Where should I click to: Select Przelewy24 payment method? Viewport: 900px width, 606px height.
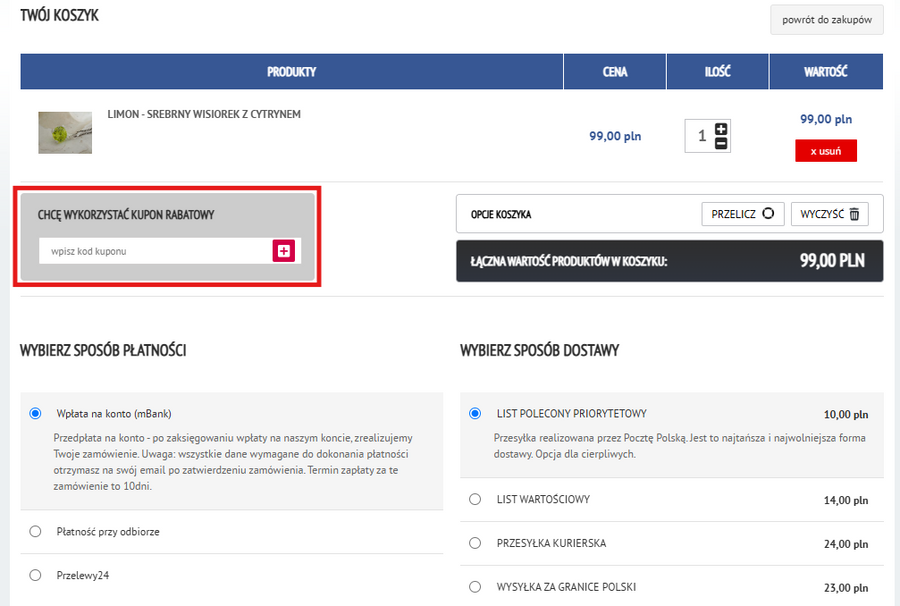pos(36,575)
